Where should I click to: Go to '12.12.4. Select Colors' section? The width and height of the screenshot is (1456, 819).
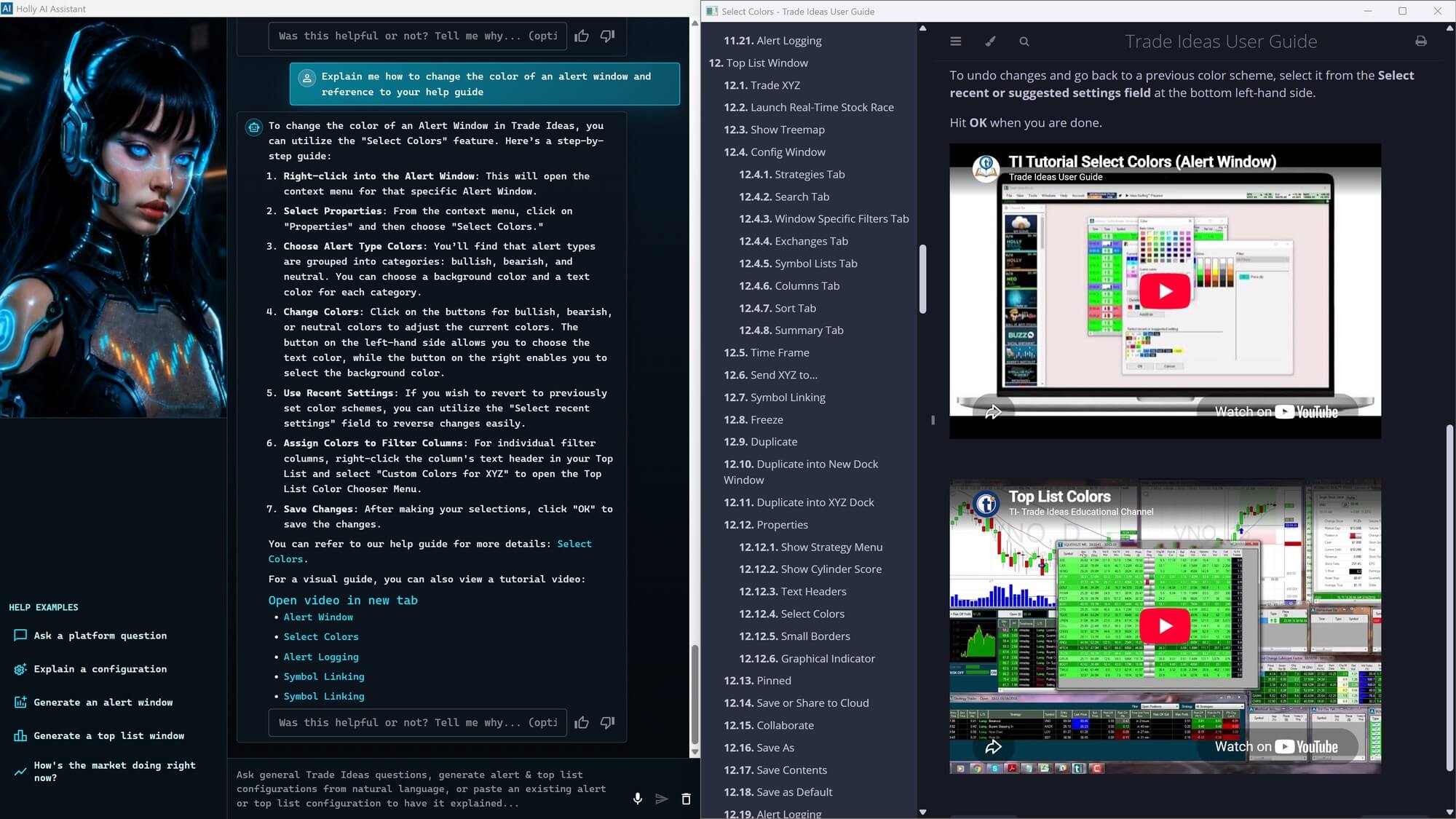click(x=791, y=614)
